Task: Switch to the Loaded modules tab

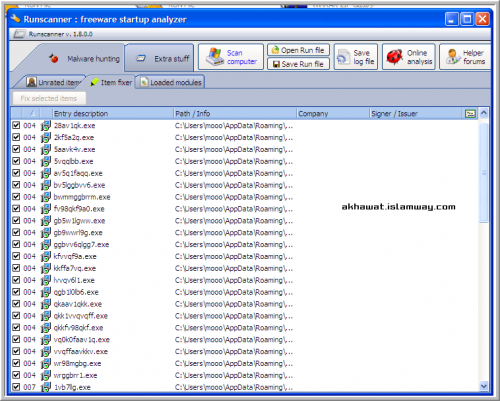Action: (170, 82)
